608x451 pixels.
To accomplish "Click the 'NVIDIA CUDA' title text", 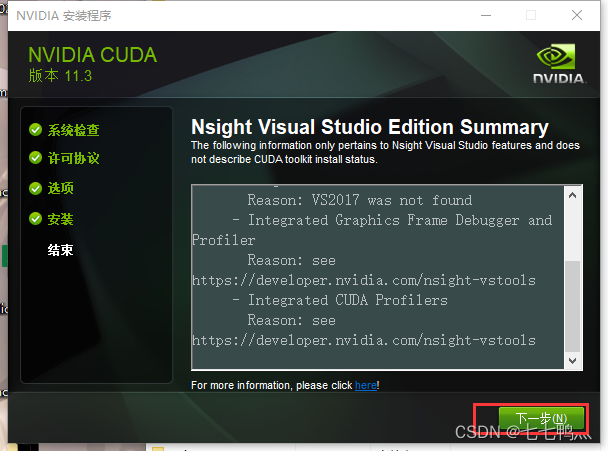I will point(93,55).
